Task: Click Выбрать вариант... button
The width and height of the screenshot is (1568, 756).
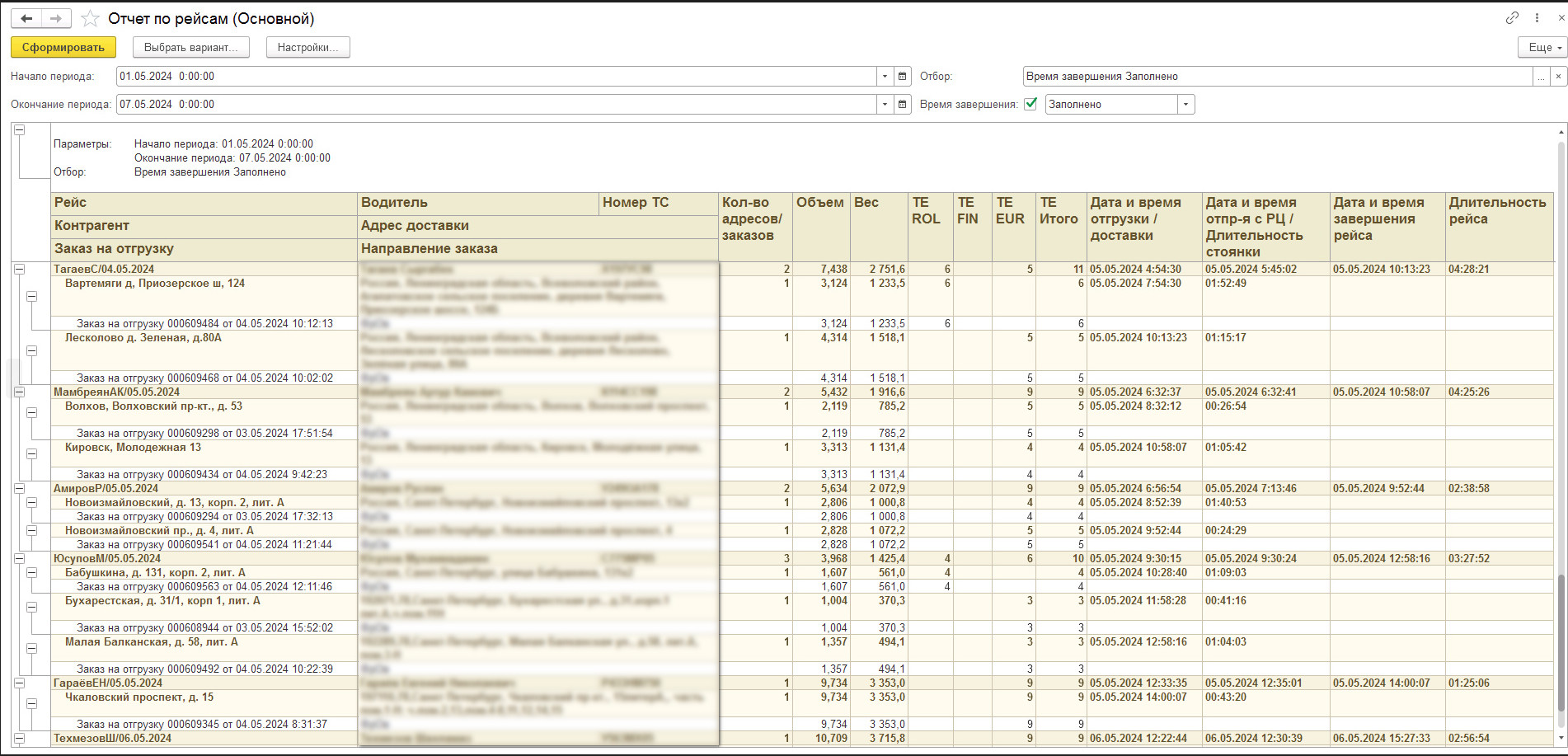Action: point(190,47)
